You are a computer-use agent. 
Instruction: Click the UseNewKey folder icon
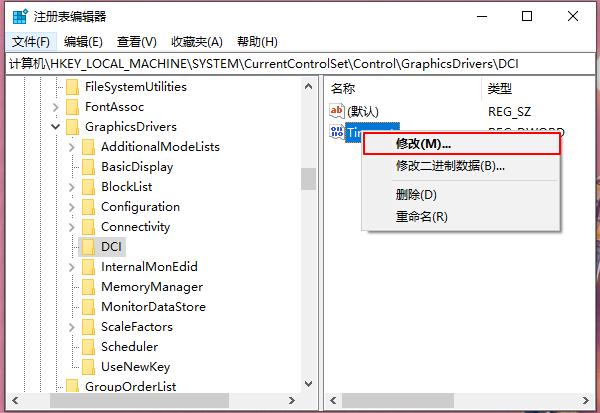point(88,367)
